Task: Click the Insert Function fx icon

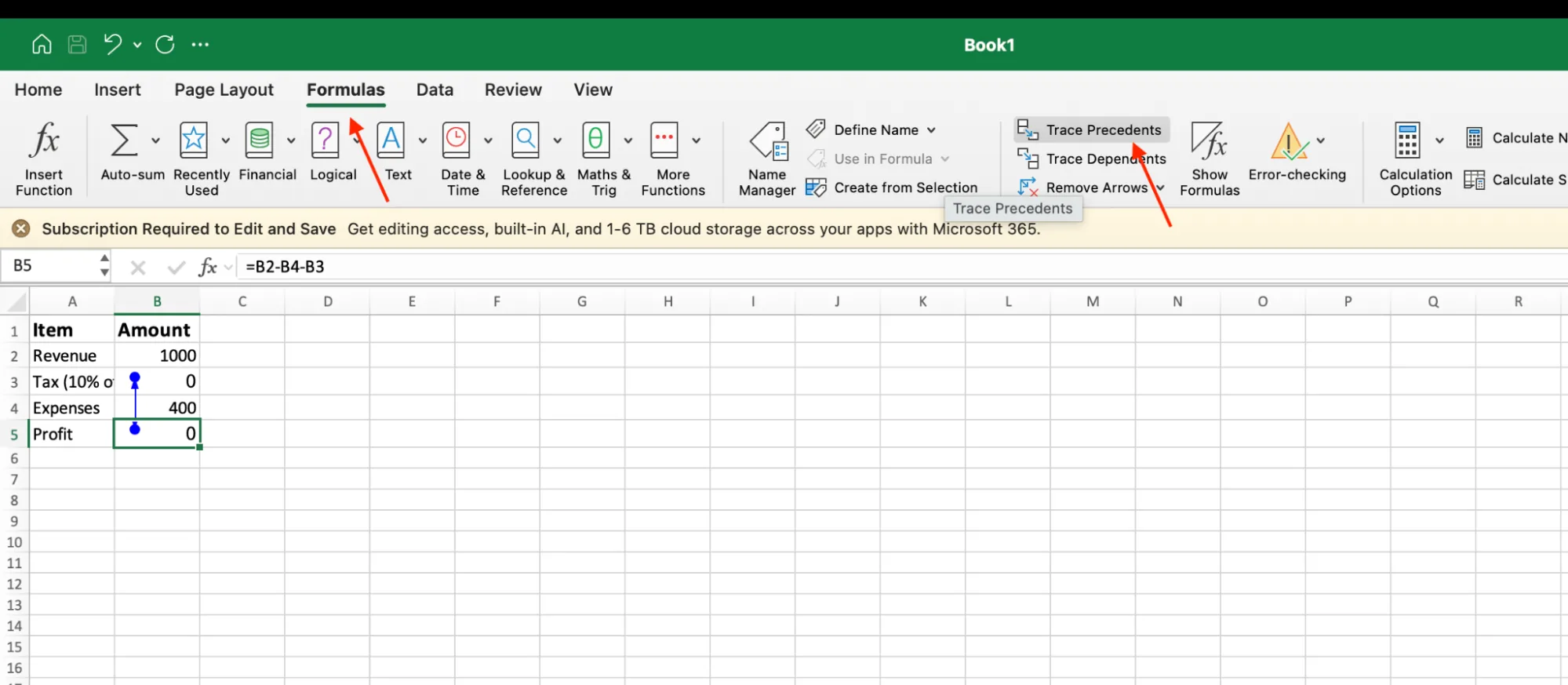Action: pos(44,141)
